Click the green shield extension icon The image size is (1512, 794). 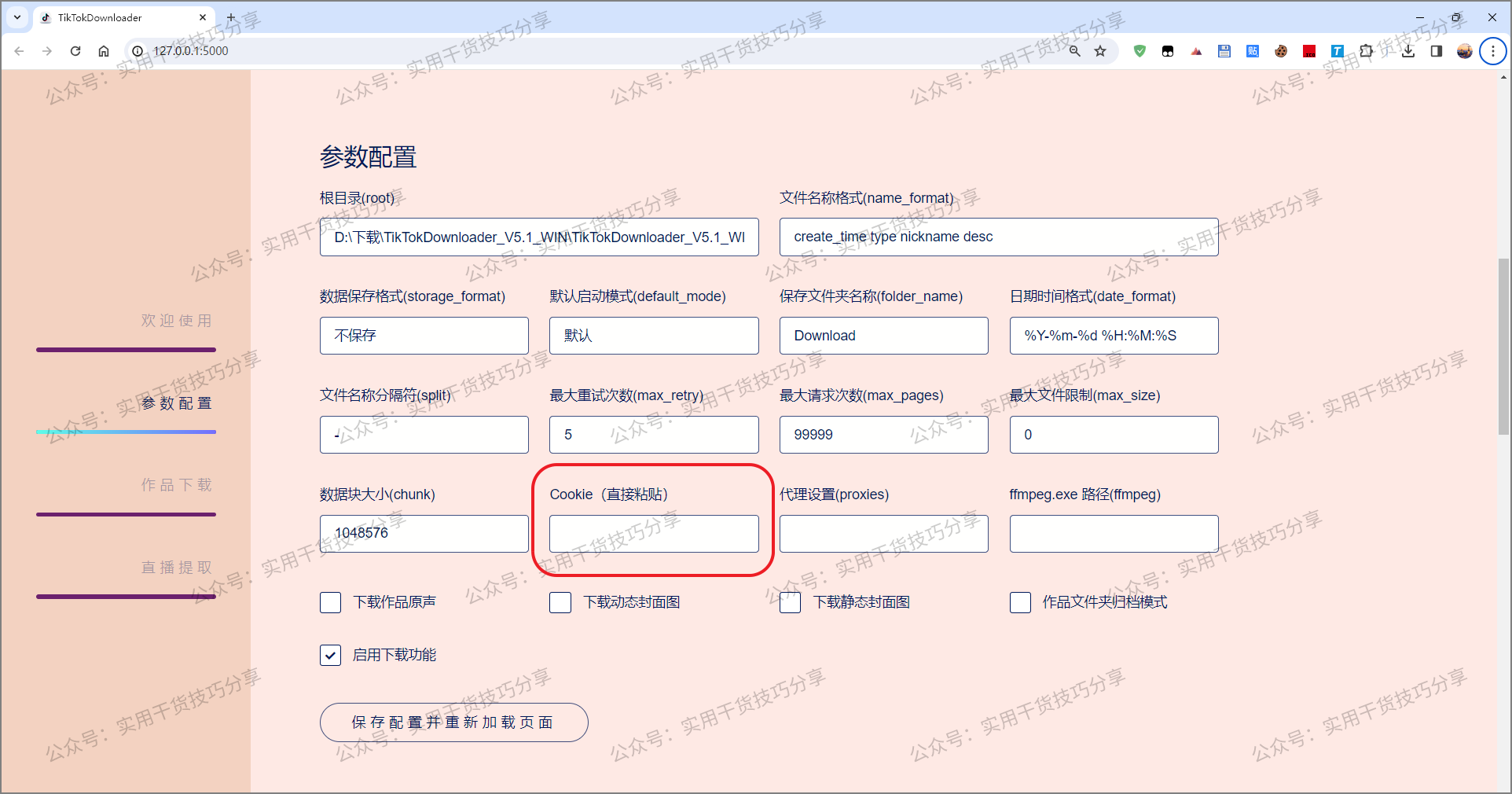1140,50
